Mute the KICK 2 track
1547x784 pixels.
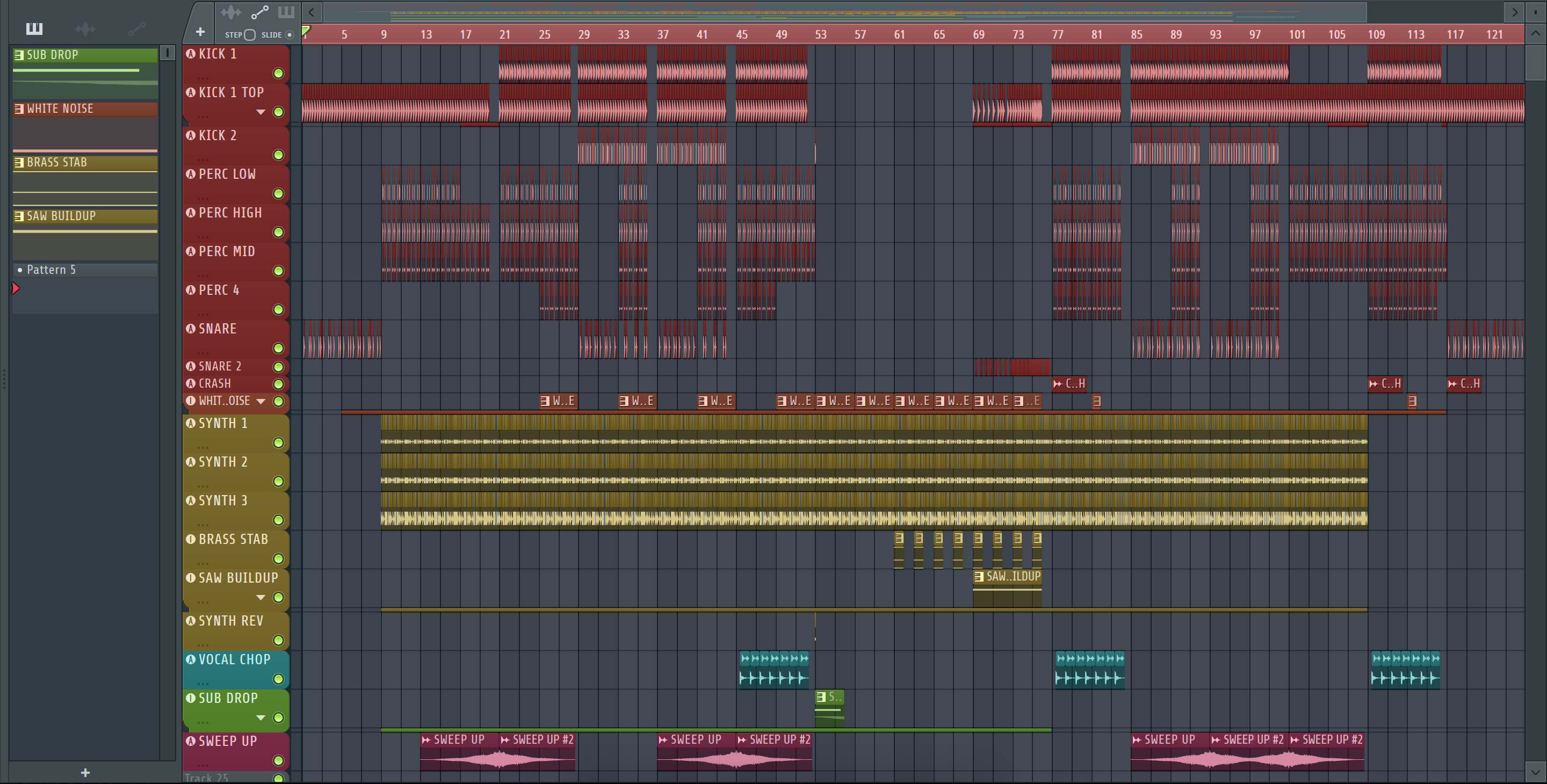click(x=278, y=155)
